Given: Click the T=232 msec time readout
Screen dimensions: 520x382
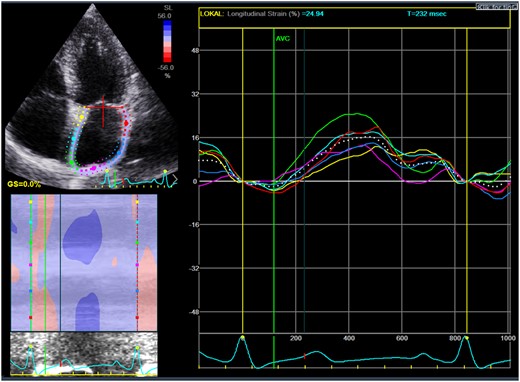Looking at the screenshot, I should tap(427, 14).
